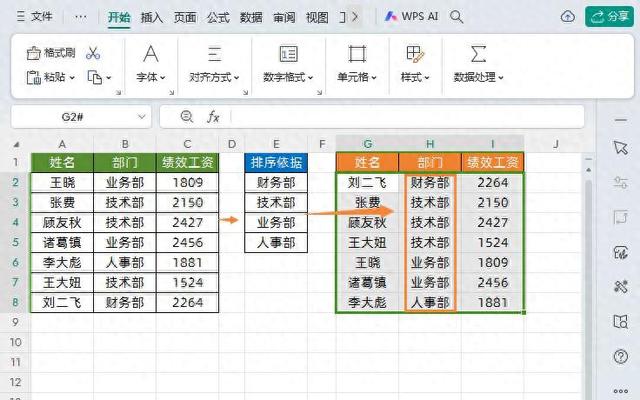The image size is (640, 400).
Task: Click the 排序依据 header cell
Action: (276, 162)
